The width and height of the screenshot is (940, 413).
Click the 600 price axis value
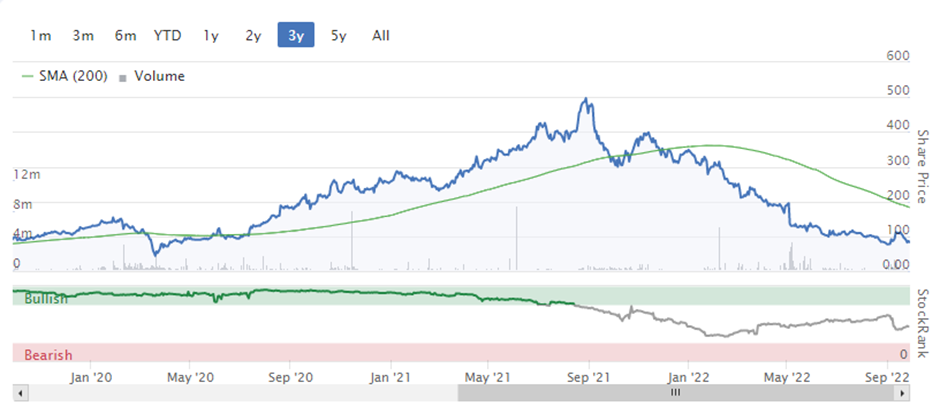[897, 56]
